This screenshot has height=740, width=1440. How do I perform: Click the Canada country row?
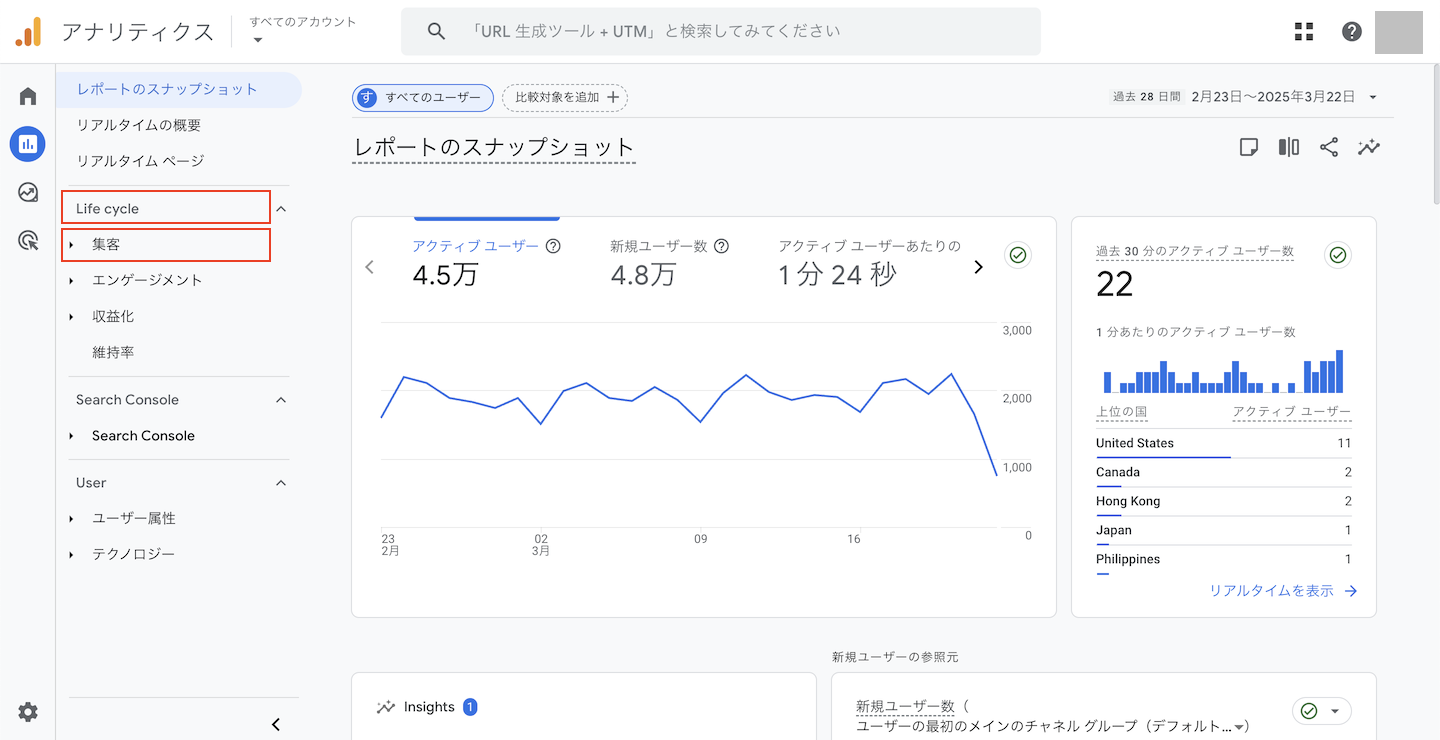point(1223,472)
